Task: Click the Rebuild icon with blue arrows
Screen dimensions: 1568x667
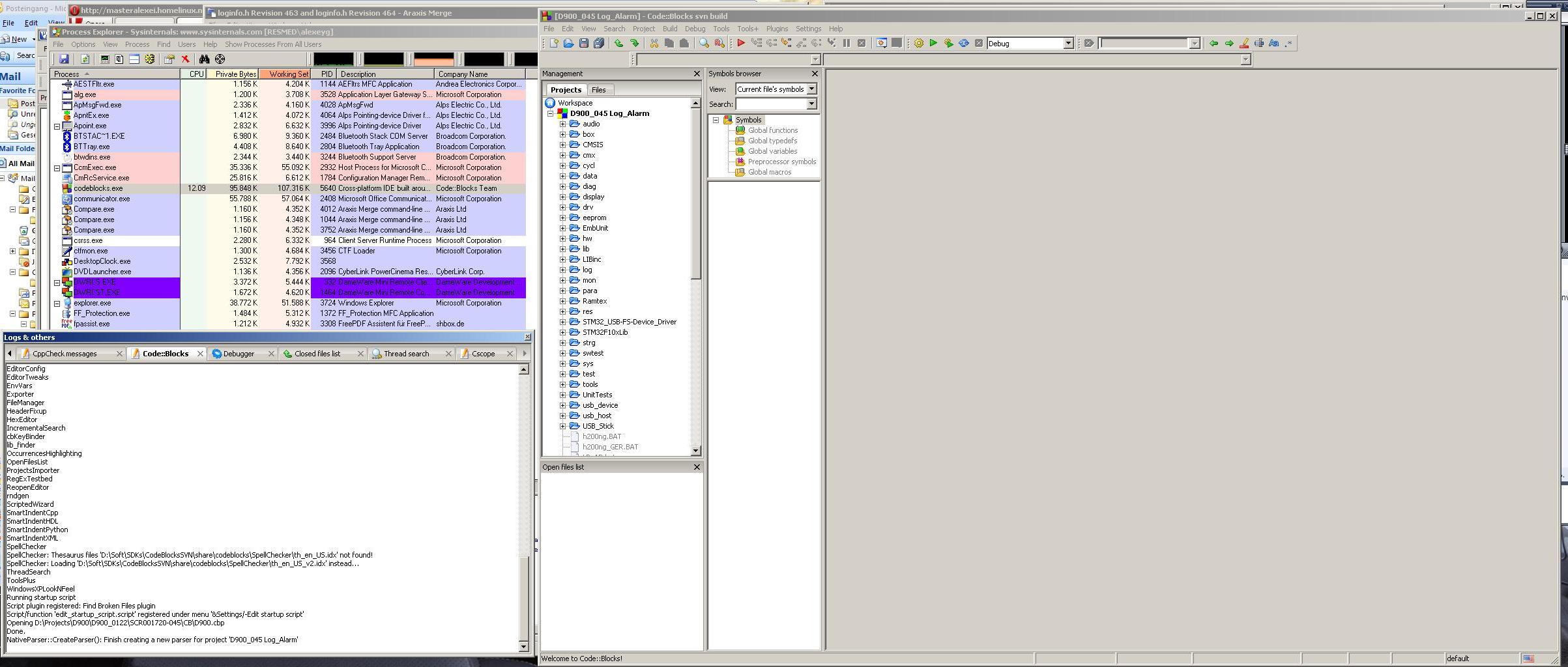Action: 963,44
